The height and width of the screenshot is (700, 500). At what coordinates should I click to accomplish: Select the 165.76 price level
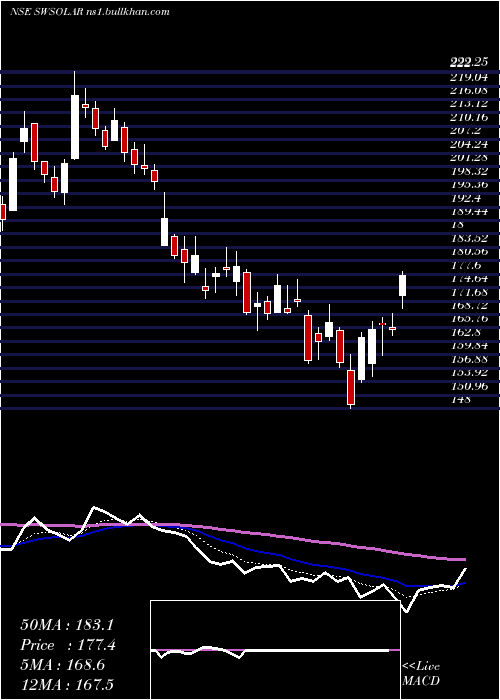pyautogui.click(x=468, y=319)
